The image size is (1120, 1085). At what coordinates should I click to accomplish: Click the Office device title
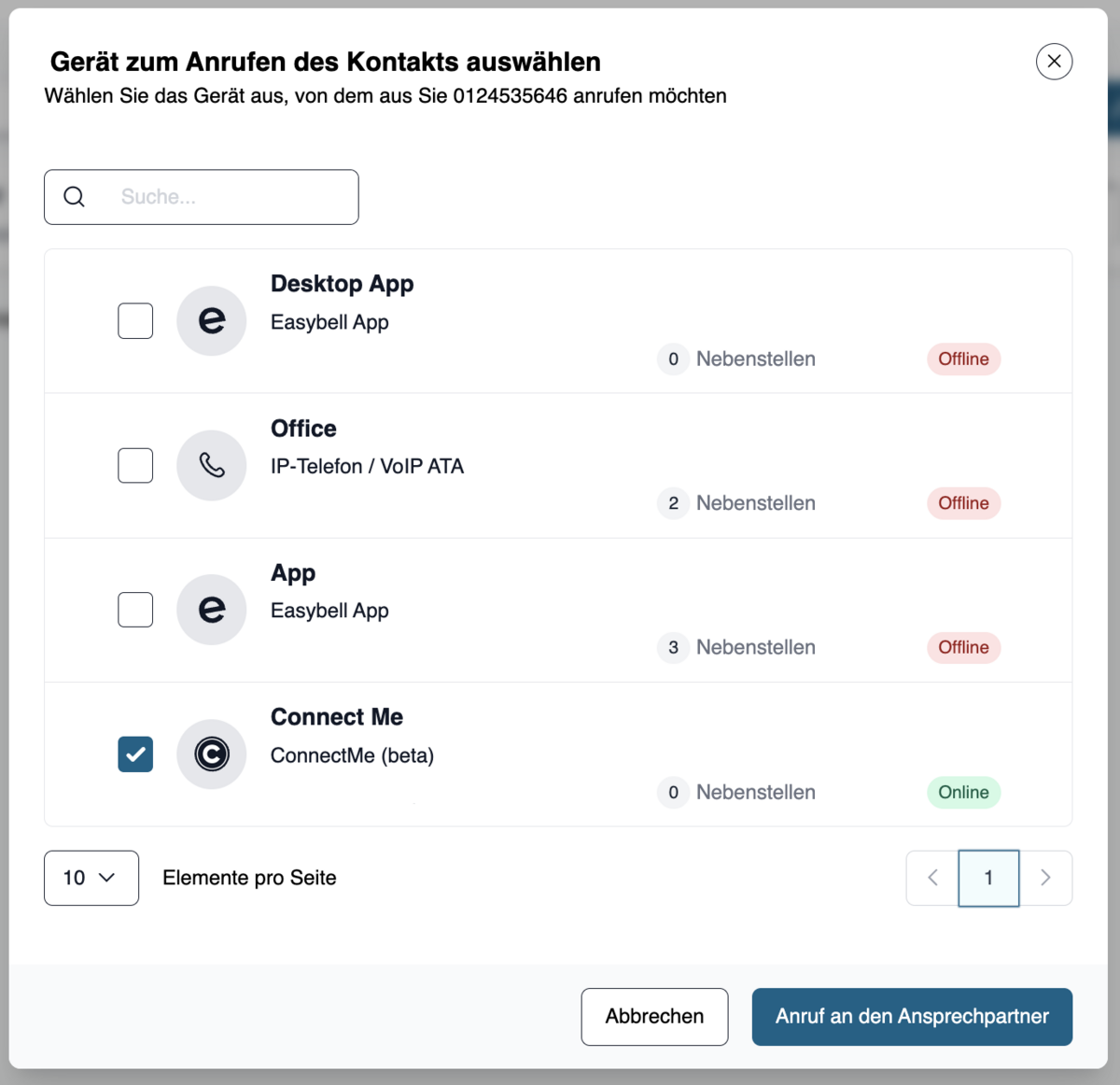303,429
